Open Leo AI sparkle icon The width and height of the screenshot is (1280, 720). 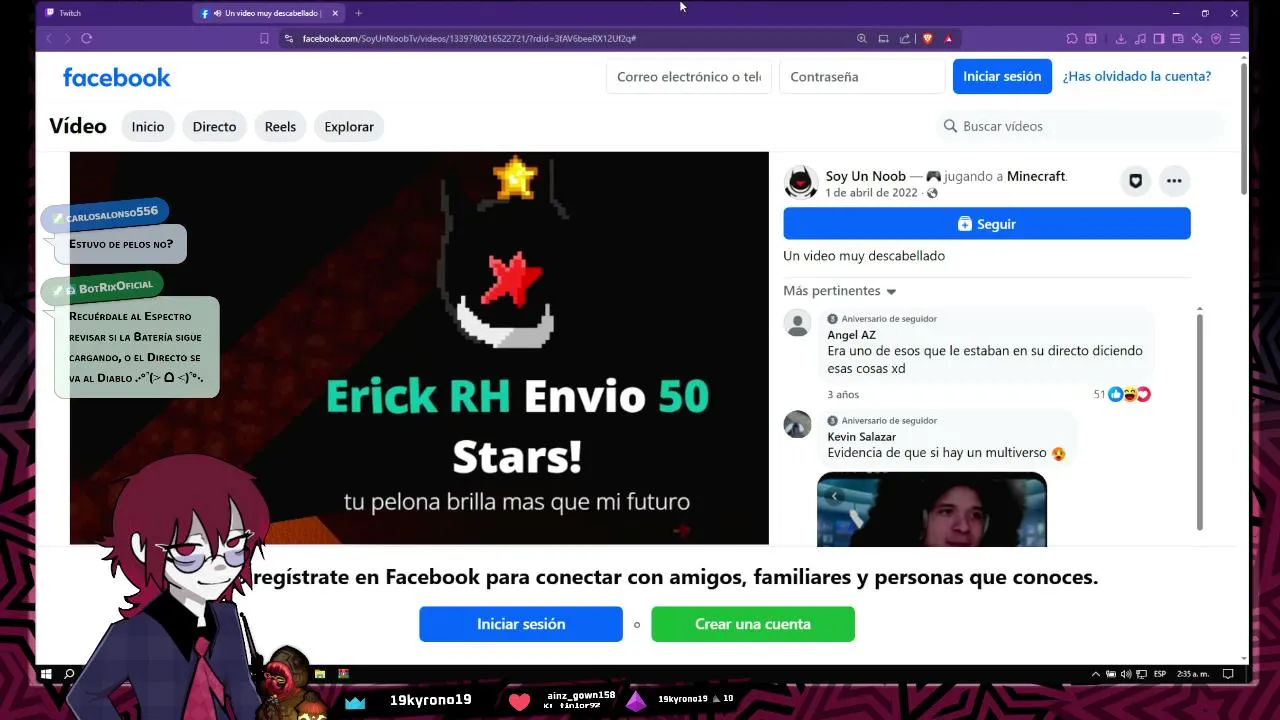tap(1197, 38)
